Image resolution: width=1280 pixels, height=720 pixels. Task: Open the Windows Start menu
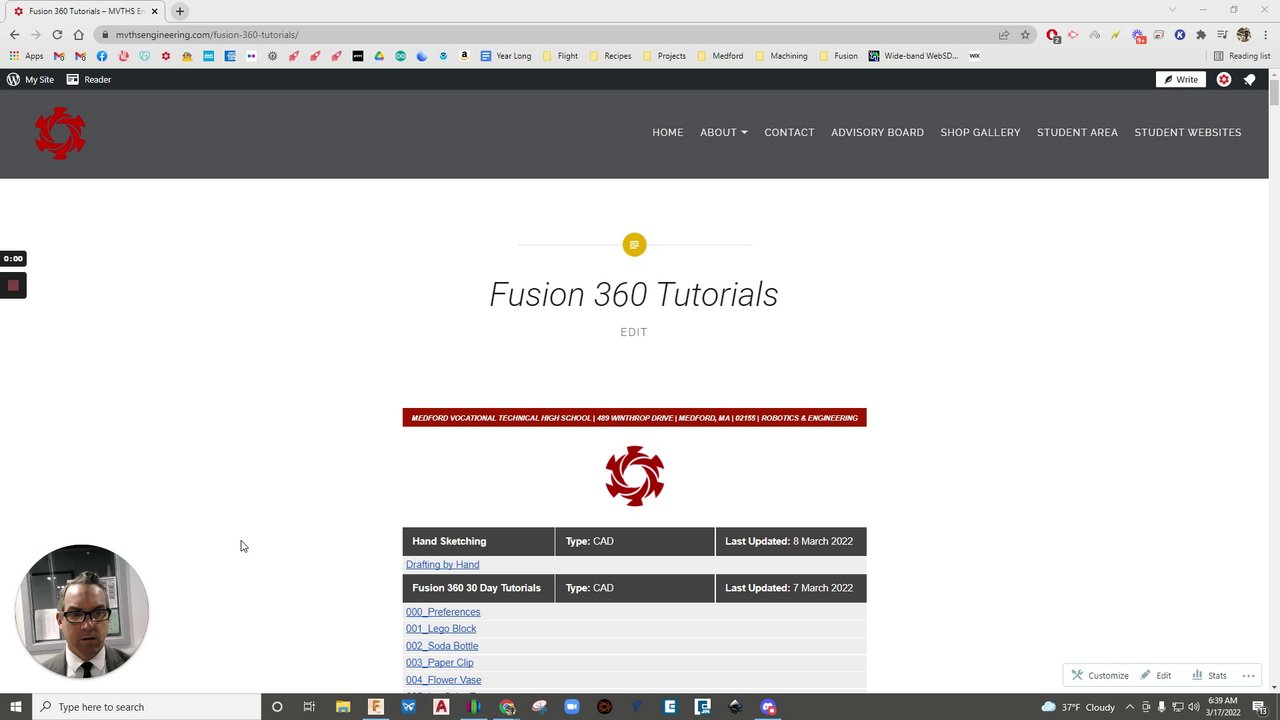tap(15, 707)
